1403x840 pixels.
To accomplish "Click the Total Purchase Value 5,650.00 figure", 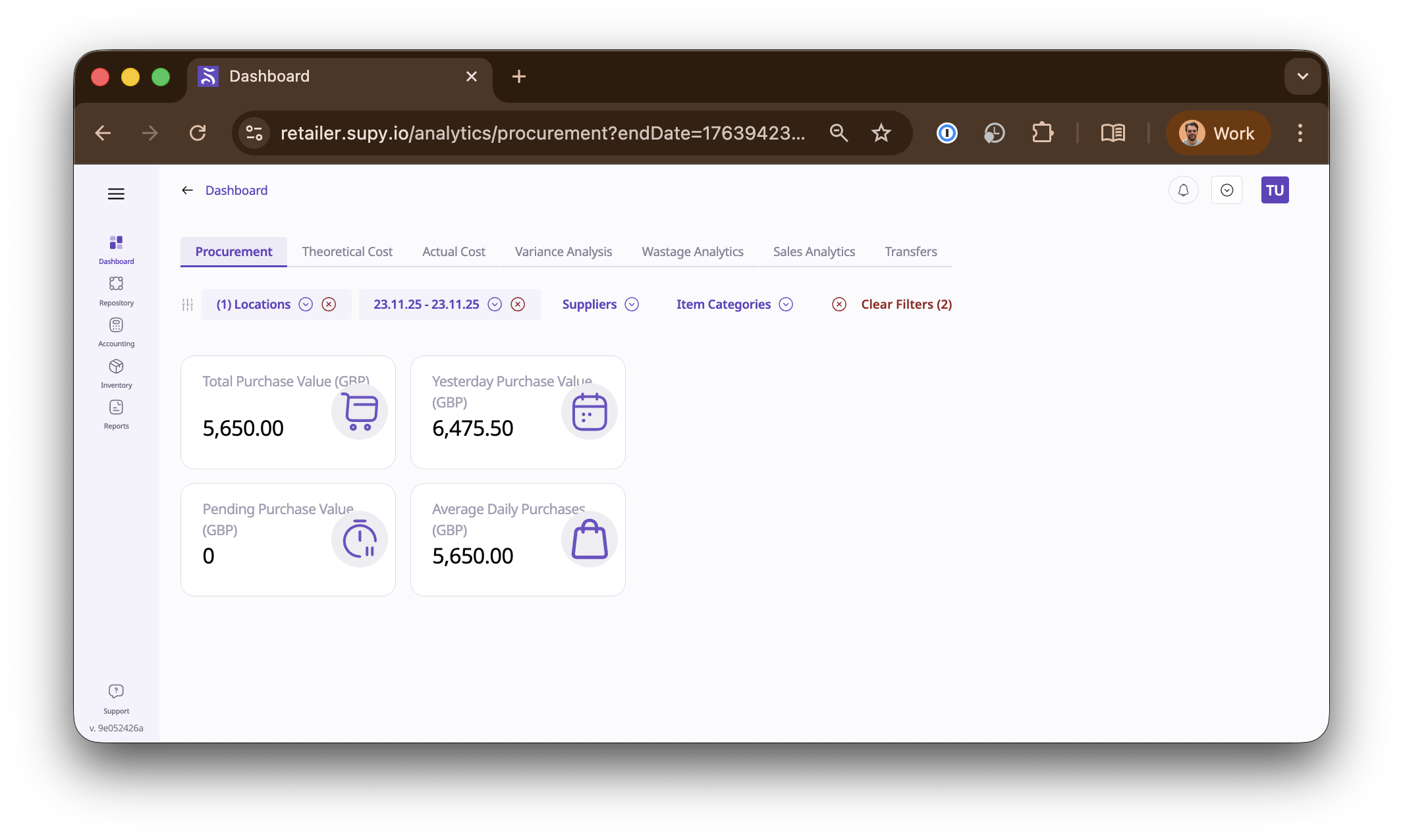I will click(243, 429).
